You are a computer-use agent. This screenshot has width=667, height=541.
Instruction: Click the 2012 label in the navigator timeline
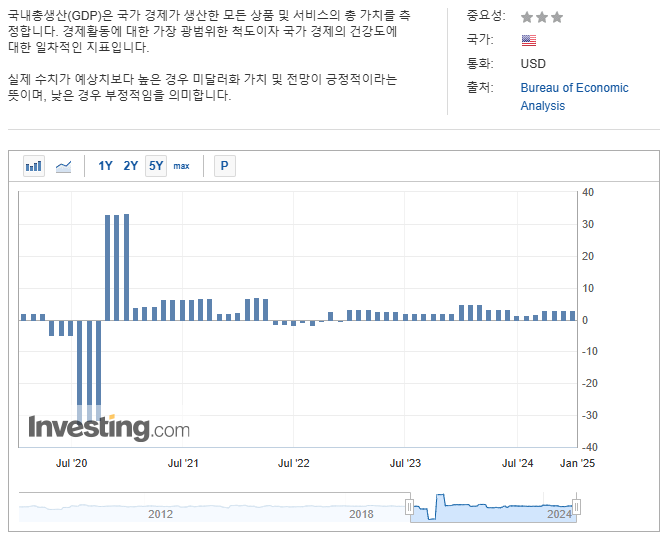[x=160, y=514]
